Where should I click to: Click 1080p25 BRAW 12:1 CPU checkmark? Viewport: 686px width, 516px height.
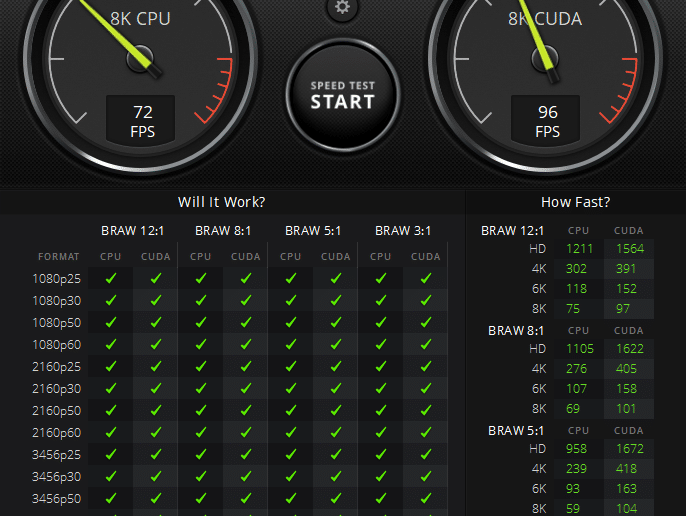point(111,278)
